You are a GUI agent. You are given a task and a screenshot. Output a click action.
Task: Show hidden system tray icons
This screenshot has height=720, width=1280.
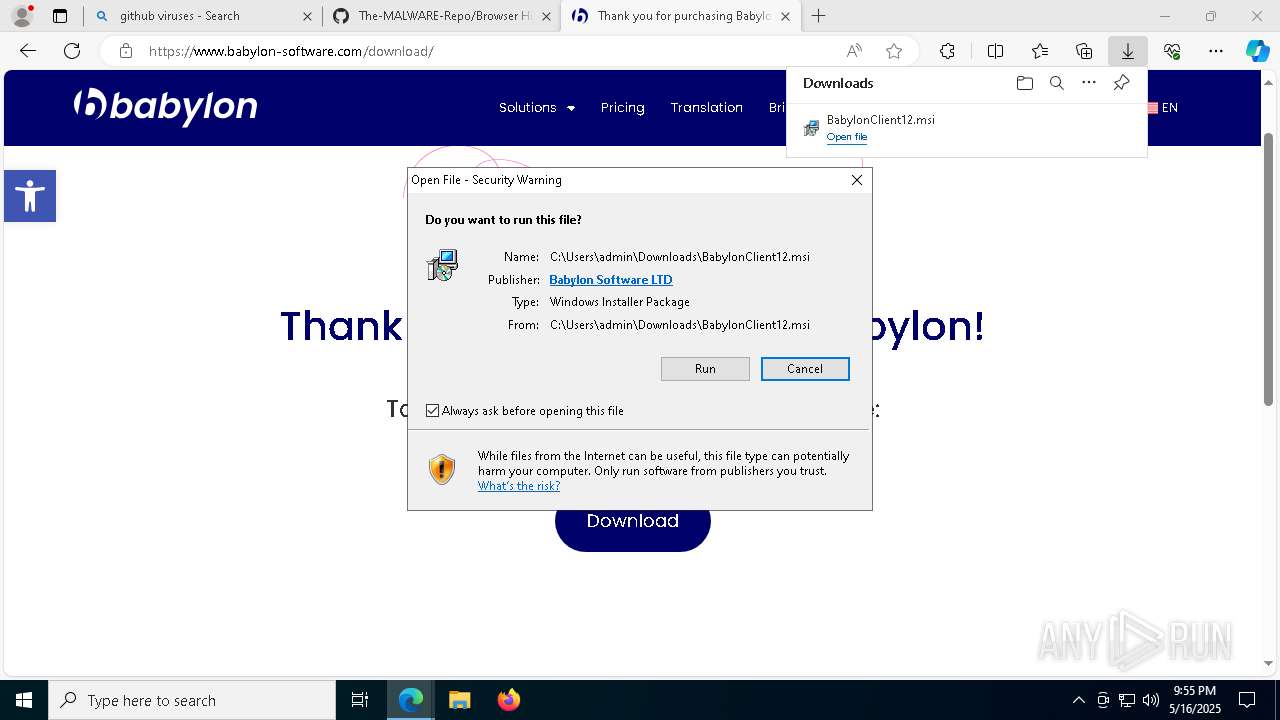click(x=1078, y=700)
